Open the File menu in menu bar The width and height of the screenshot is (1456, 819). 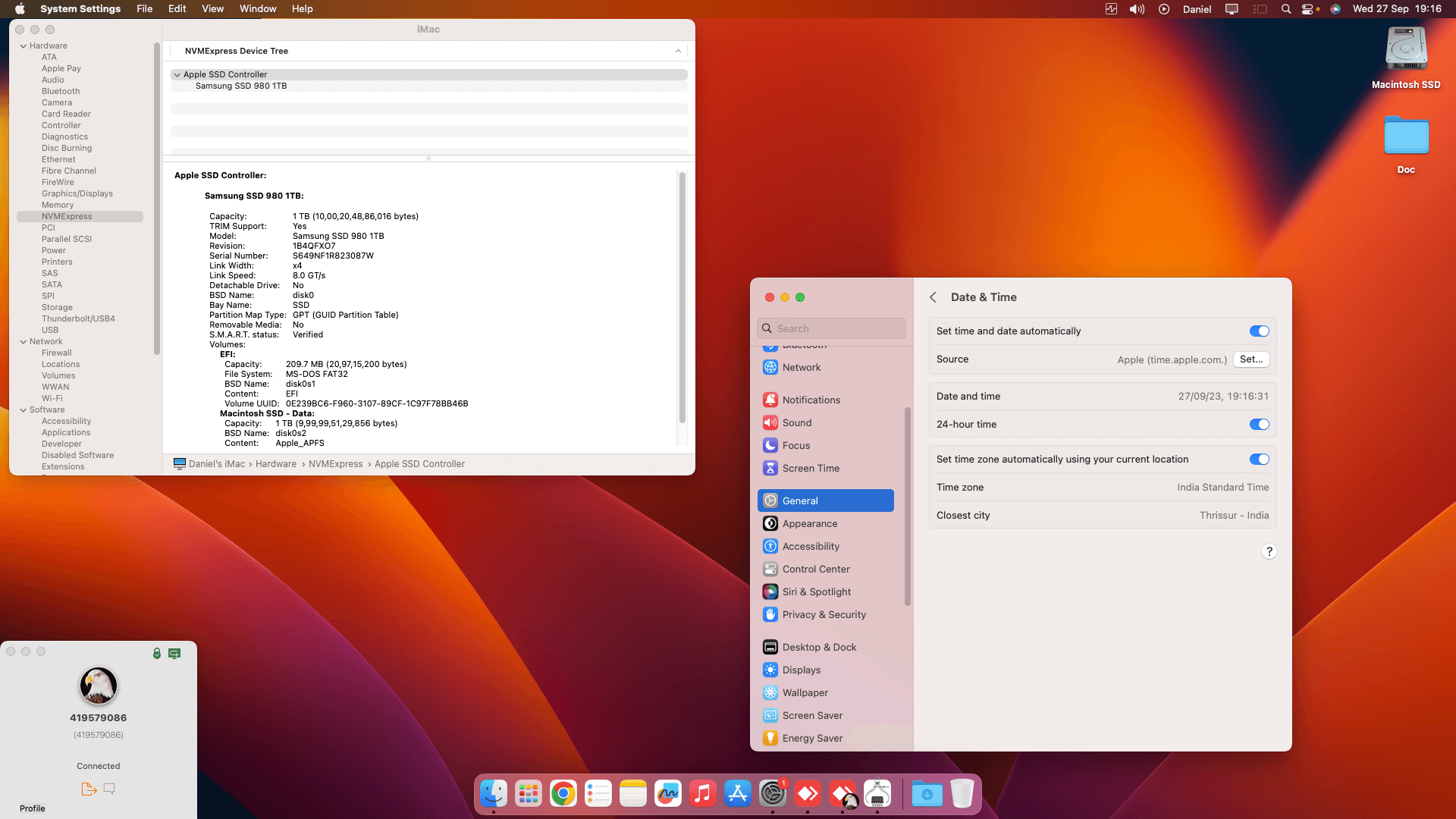point(144,9)
